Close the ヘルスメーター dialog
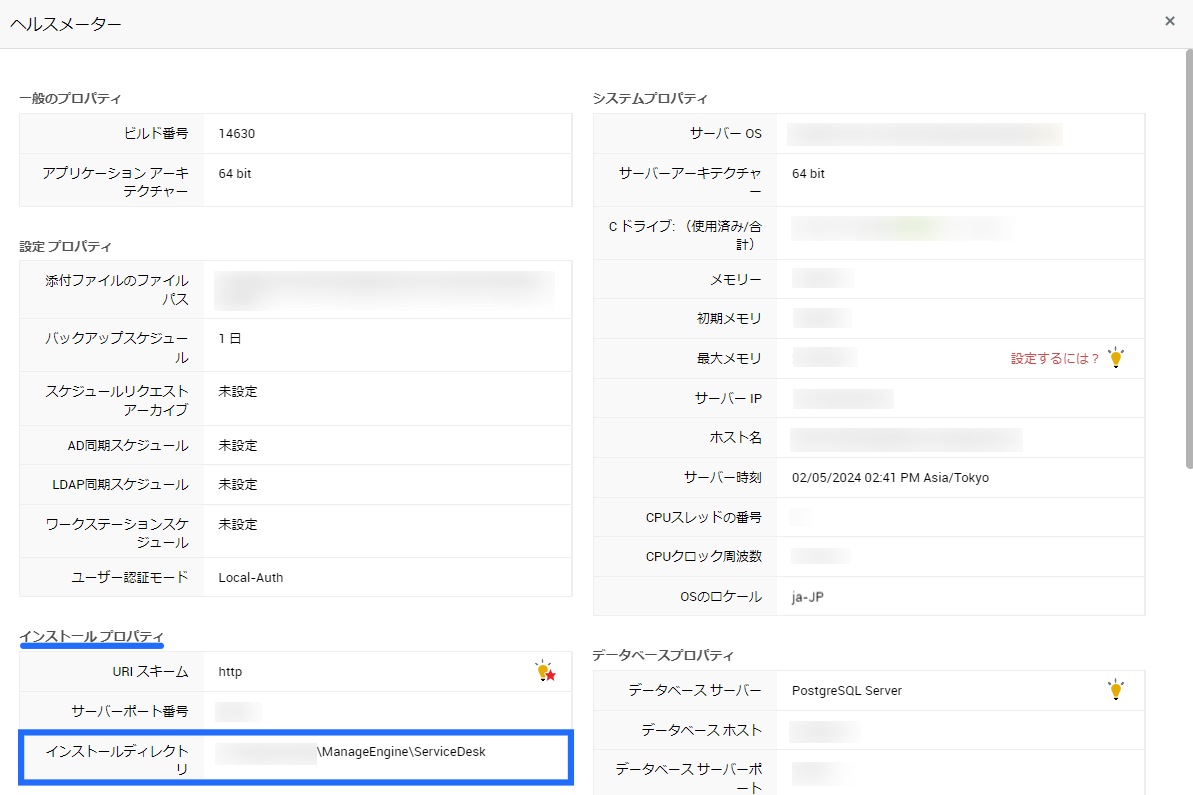The height and width of the screenshot is (795, 1193). (x=1170, y=21)
